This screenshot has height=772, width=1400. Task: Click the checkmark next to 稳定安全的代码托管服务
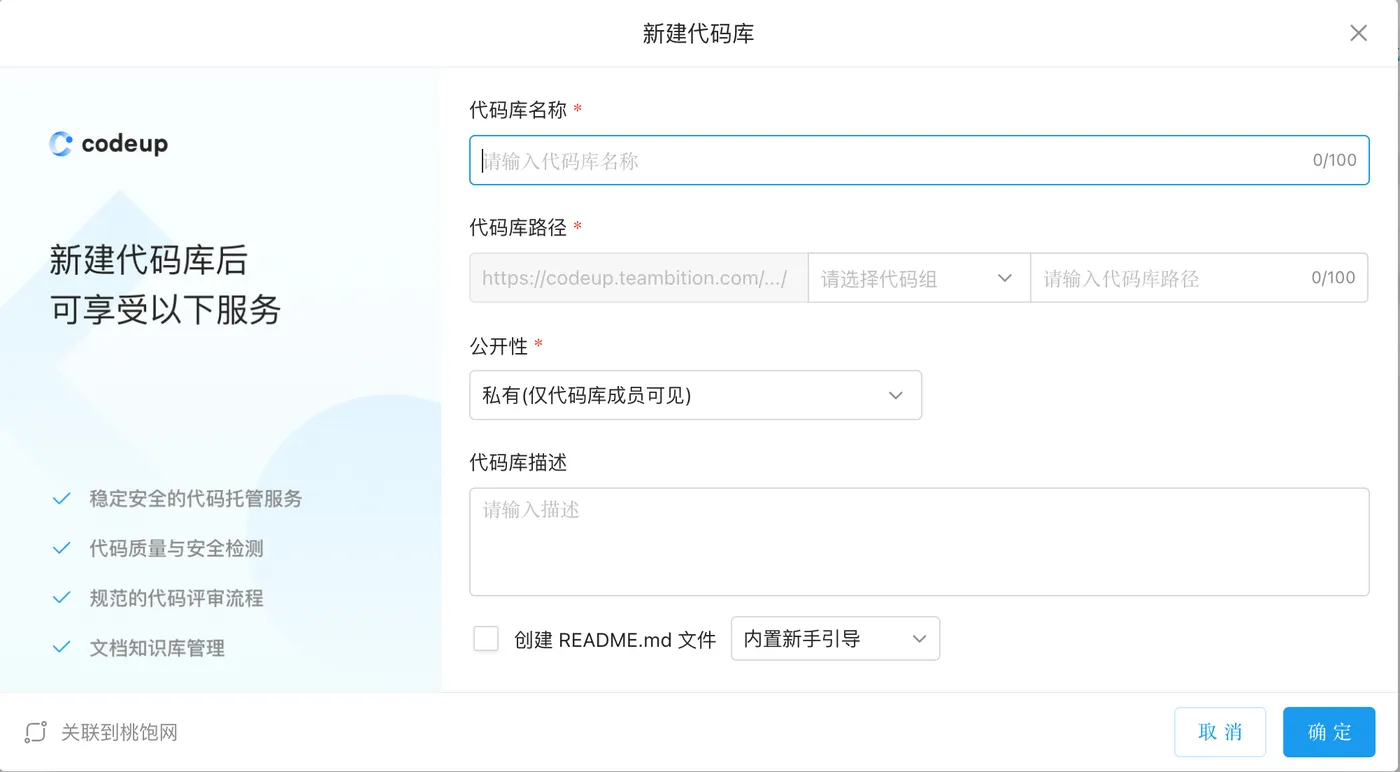[x=62, y=498]
